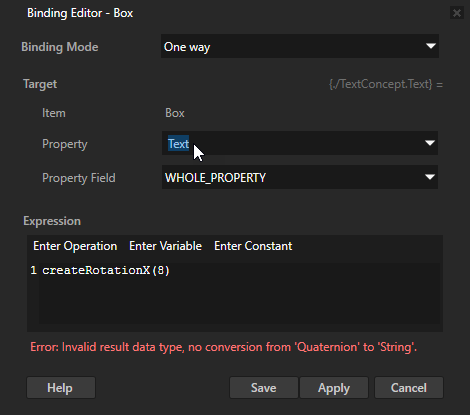
Task: Open the Enter Variable menu
Action: click(165, 246)
